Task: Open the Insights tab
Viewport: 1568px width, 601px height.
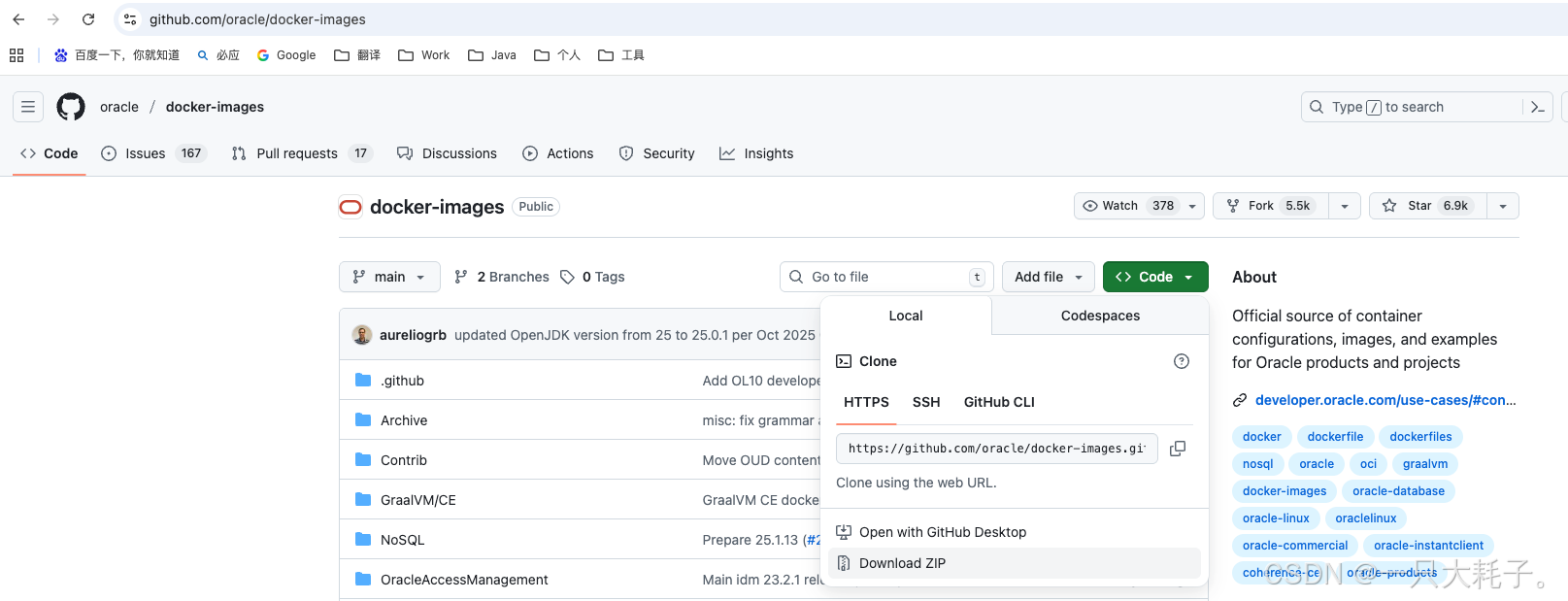Action: [756, 153]
